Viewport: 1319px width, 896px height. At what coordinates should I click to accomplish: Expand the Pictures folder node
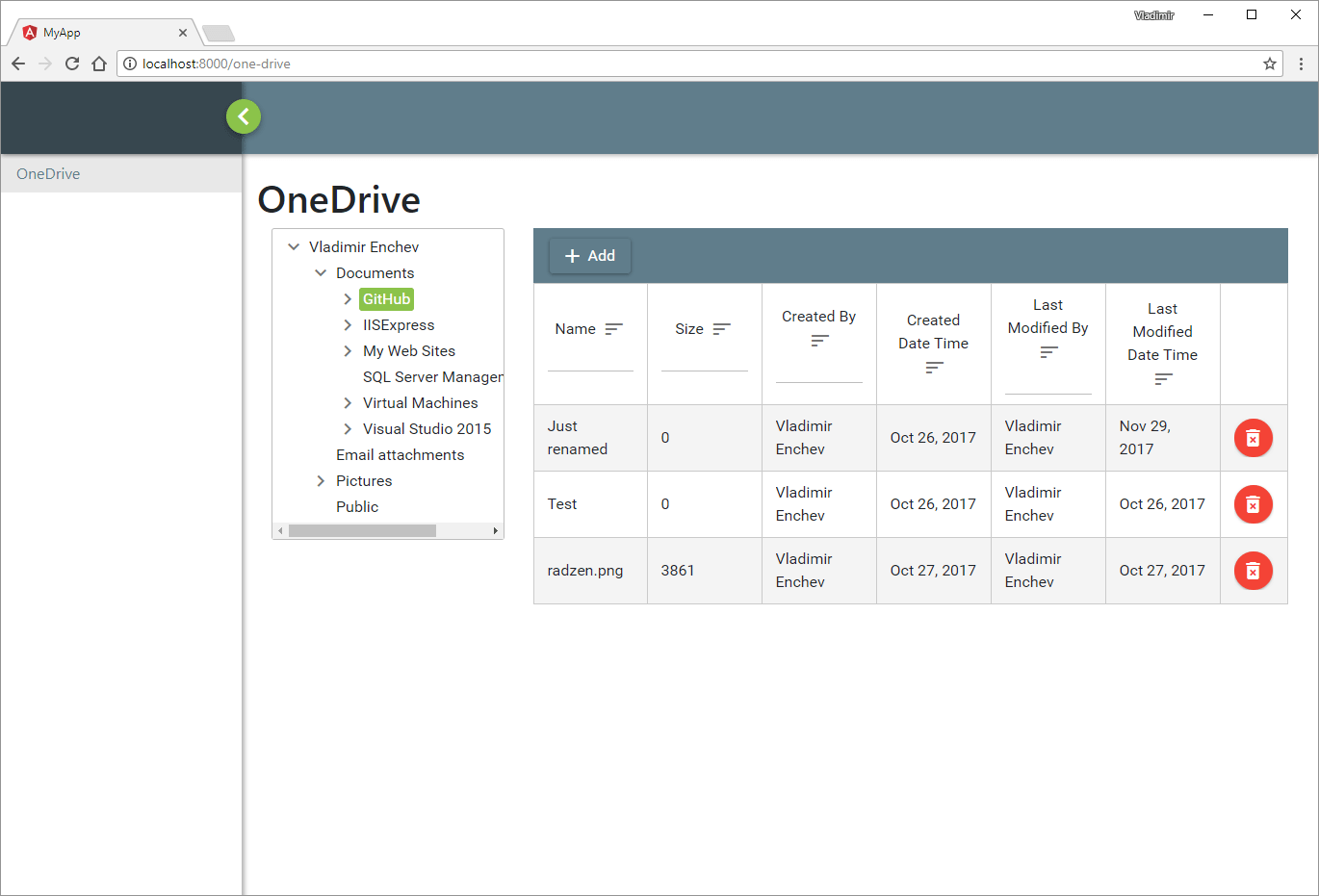coord(321,481)
